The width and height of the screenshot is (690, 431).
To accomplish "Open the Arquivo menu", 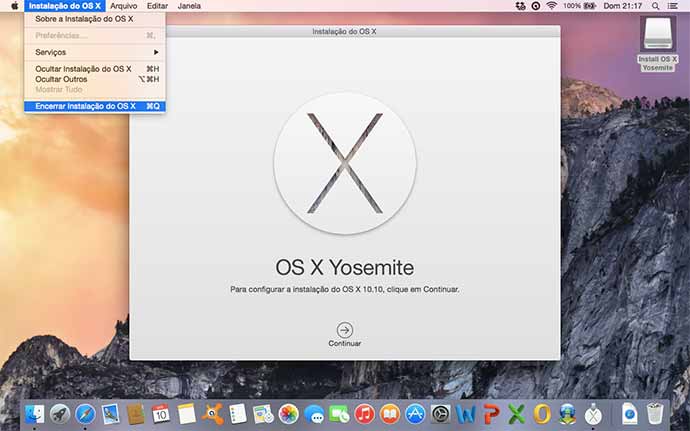I will click(x=124, y=6).
